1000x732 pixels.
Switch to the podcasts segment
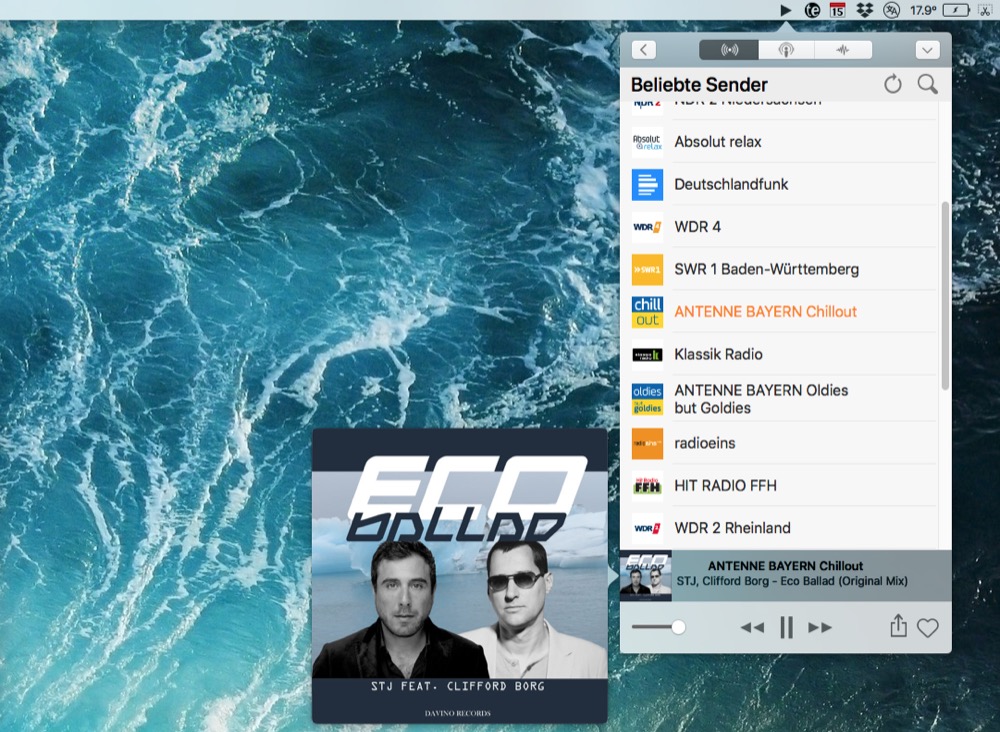[x=786, y=50]
